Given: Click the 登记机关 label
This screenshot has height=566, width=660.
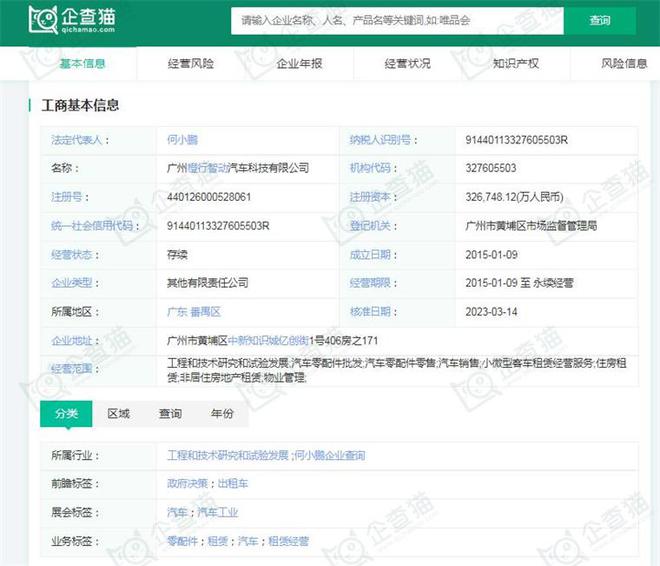Looking at the screenshot, I should point(370,226).
